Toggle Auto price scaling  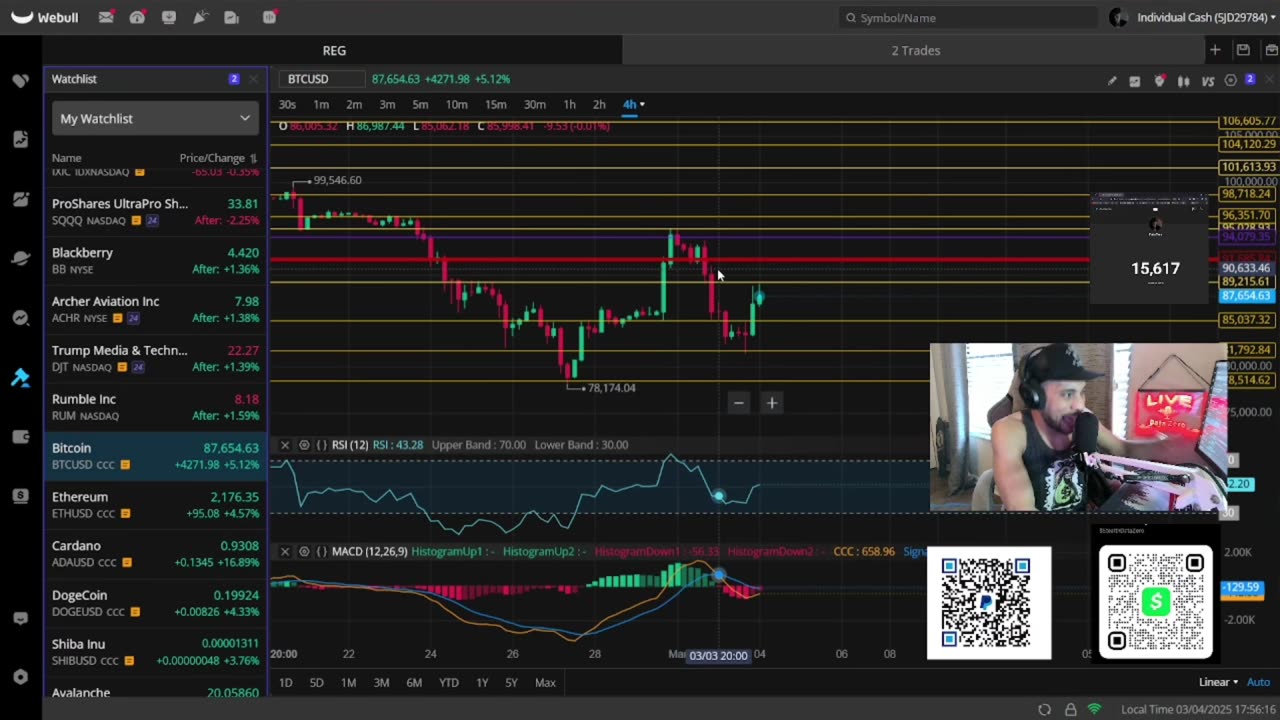point(1258,682)
